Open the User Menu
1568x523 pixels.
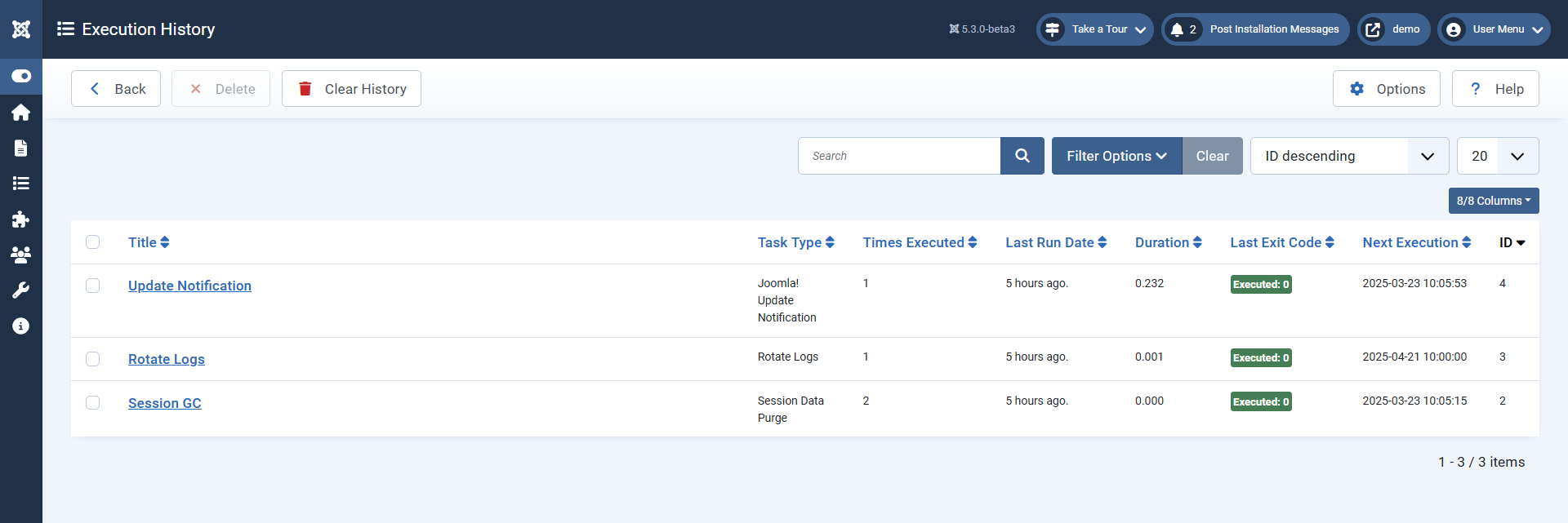pos(1494,29)
